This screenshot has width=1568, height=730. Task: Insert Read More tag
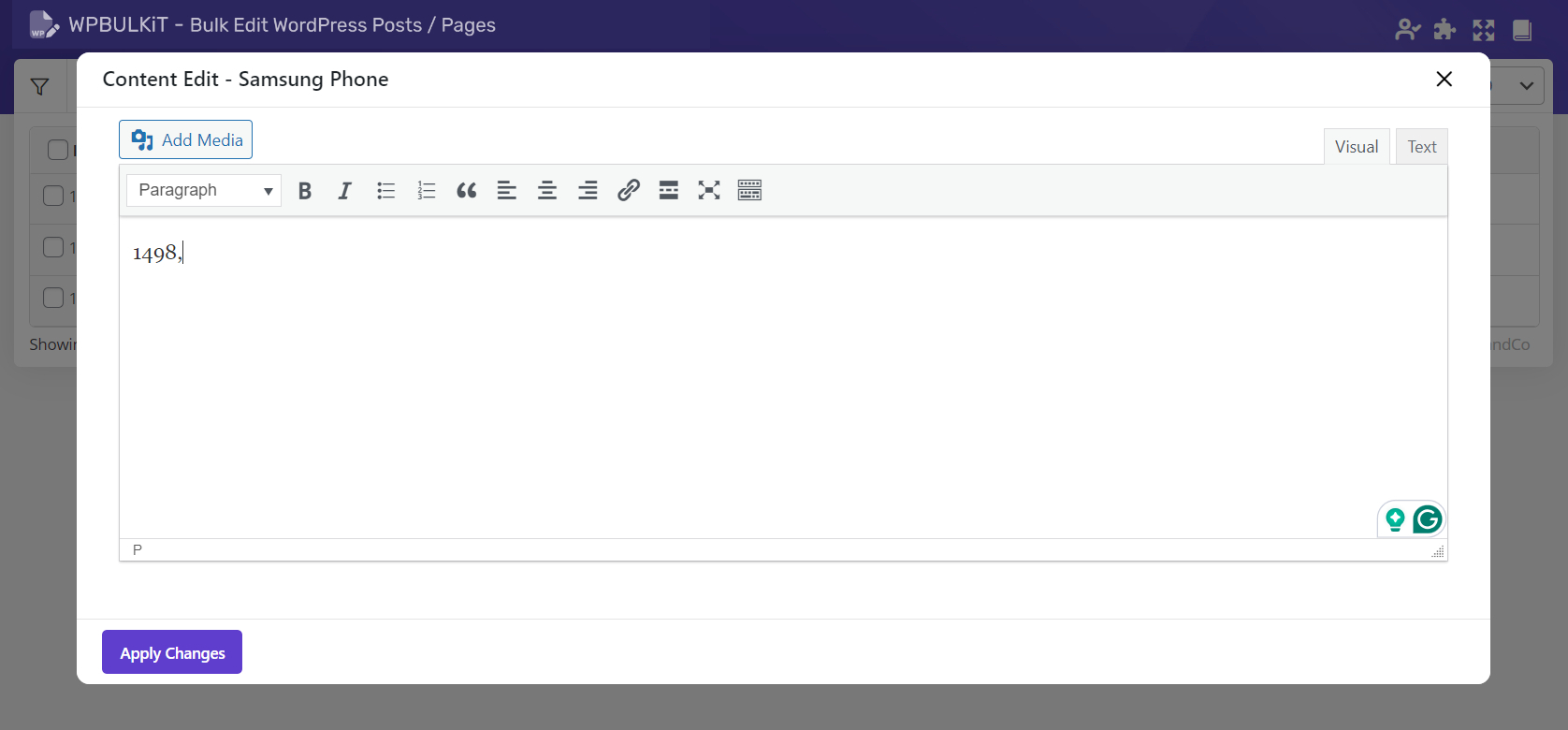[x=669, y=191]
